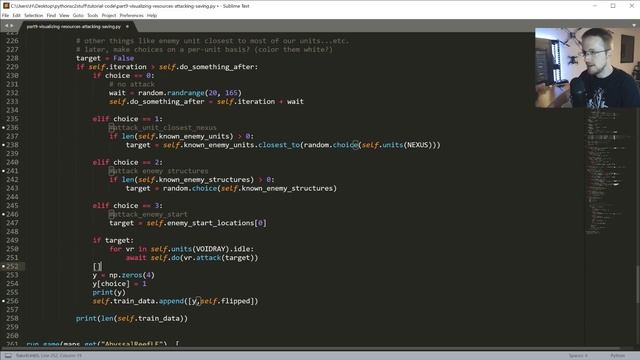Click the modified marker on line 241
Image resolution: width=640 pixels, height=360 pixels.
tap(4, 171)
